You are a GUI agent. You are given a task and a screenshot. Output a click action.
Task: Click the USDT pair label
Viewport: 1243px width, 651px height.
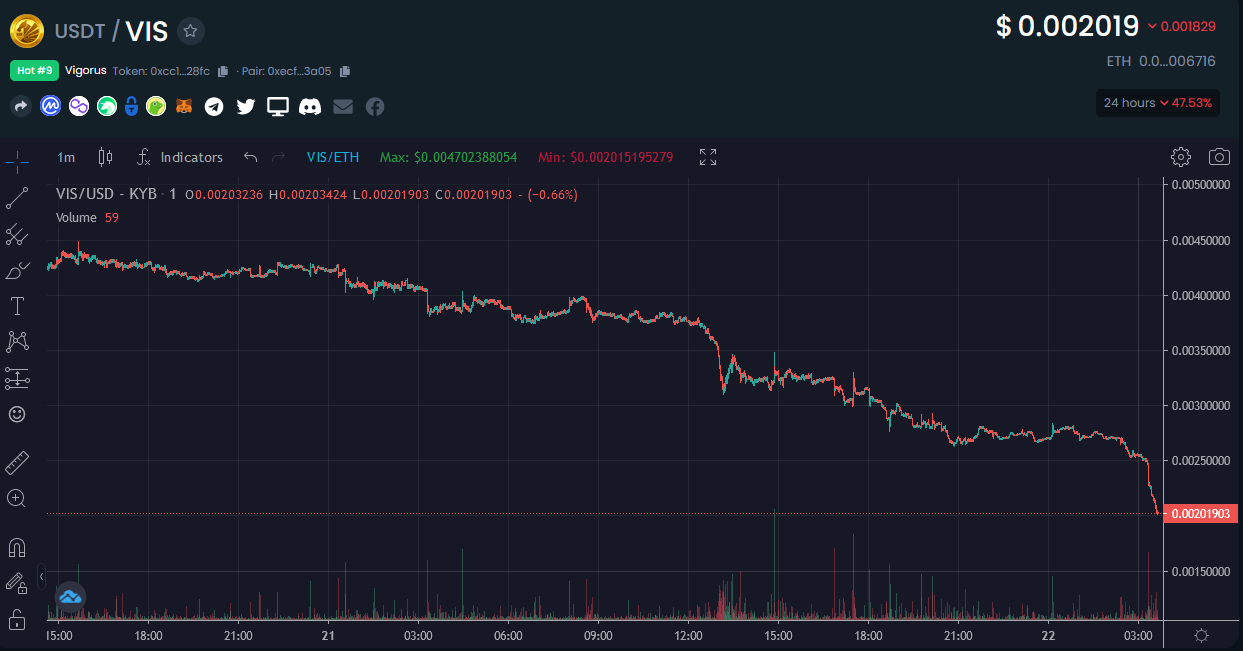pyautogui.click(x=79, y=31)
